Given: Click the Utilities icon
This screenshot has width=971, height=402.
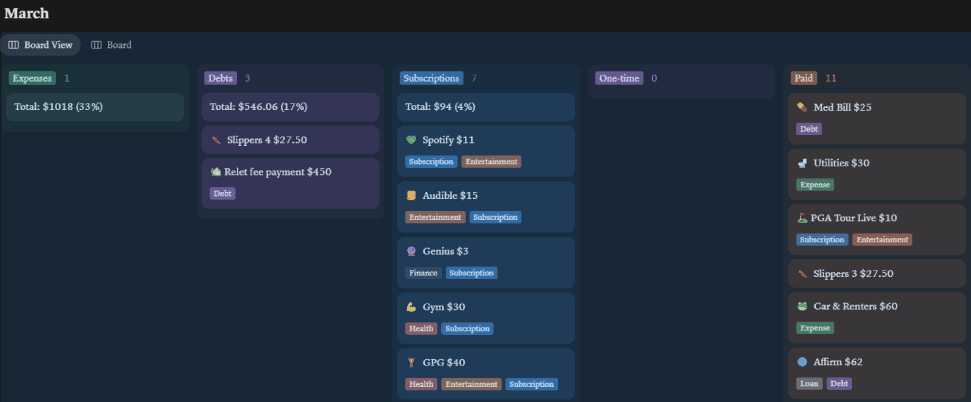Looking at the screenshot, I should click(x=803, y=163).
